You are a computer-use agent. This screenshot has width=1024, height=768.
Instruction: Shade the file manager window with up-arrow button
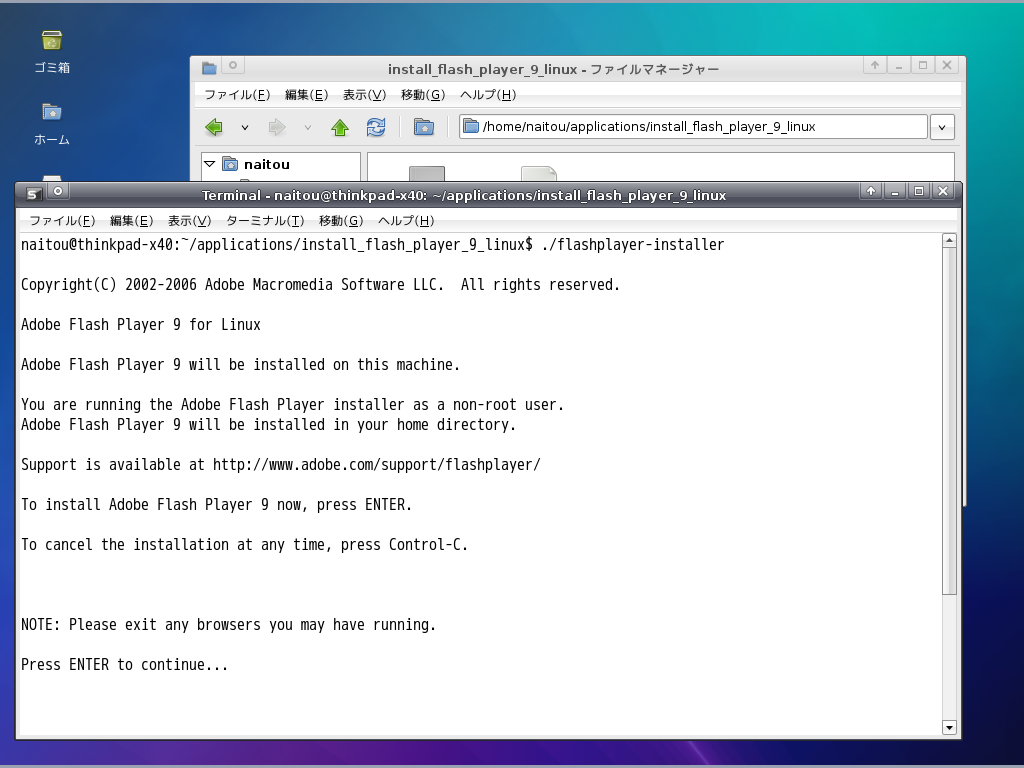tap(875, 65)
